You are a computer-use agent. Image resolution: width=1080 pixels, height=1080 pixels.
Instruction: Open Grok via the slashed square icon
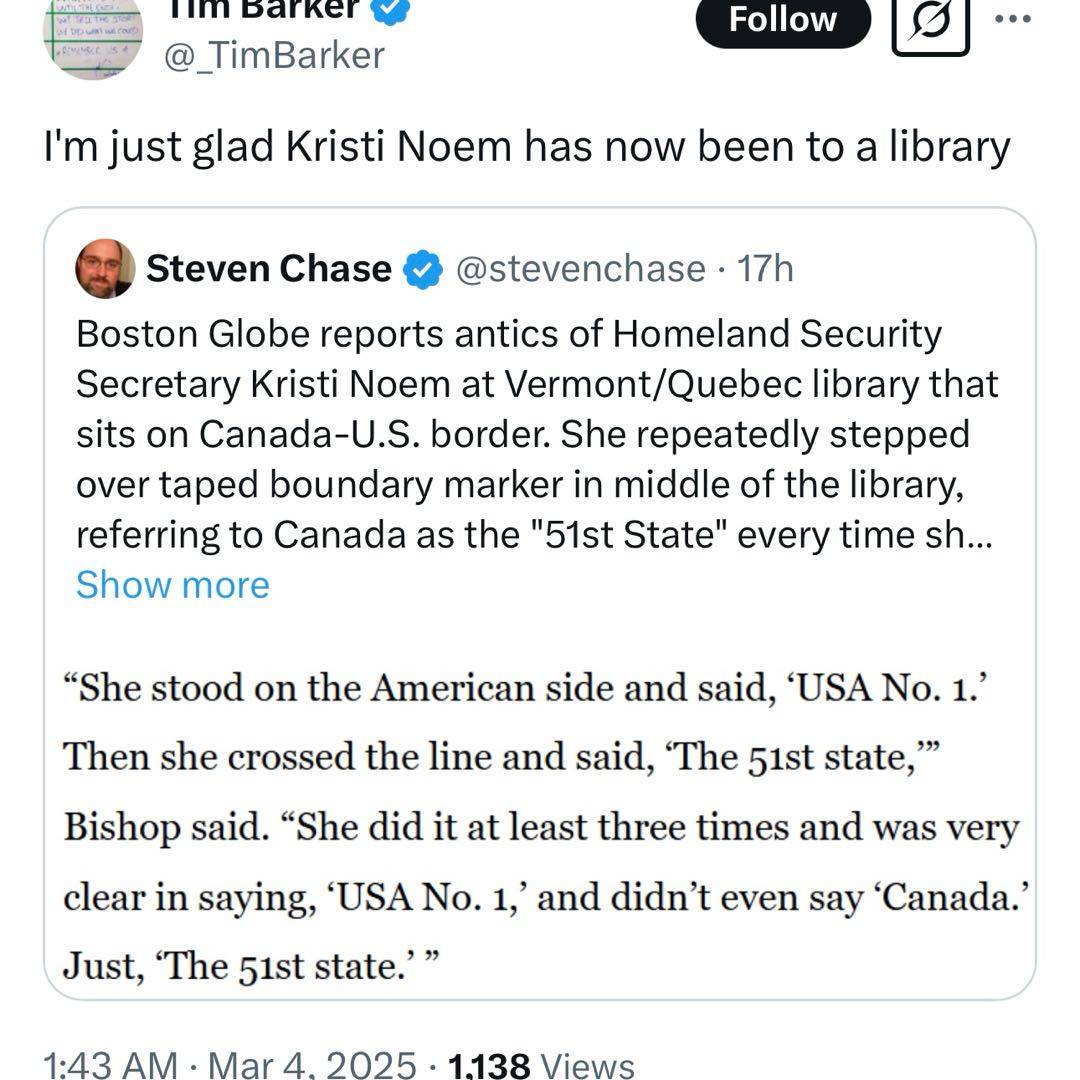tap(930, 22)
